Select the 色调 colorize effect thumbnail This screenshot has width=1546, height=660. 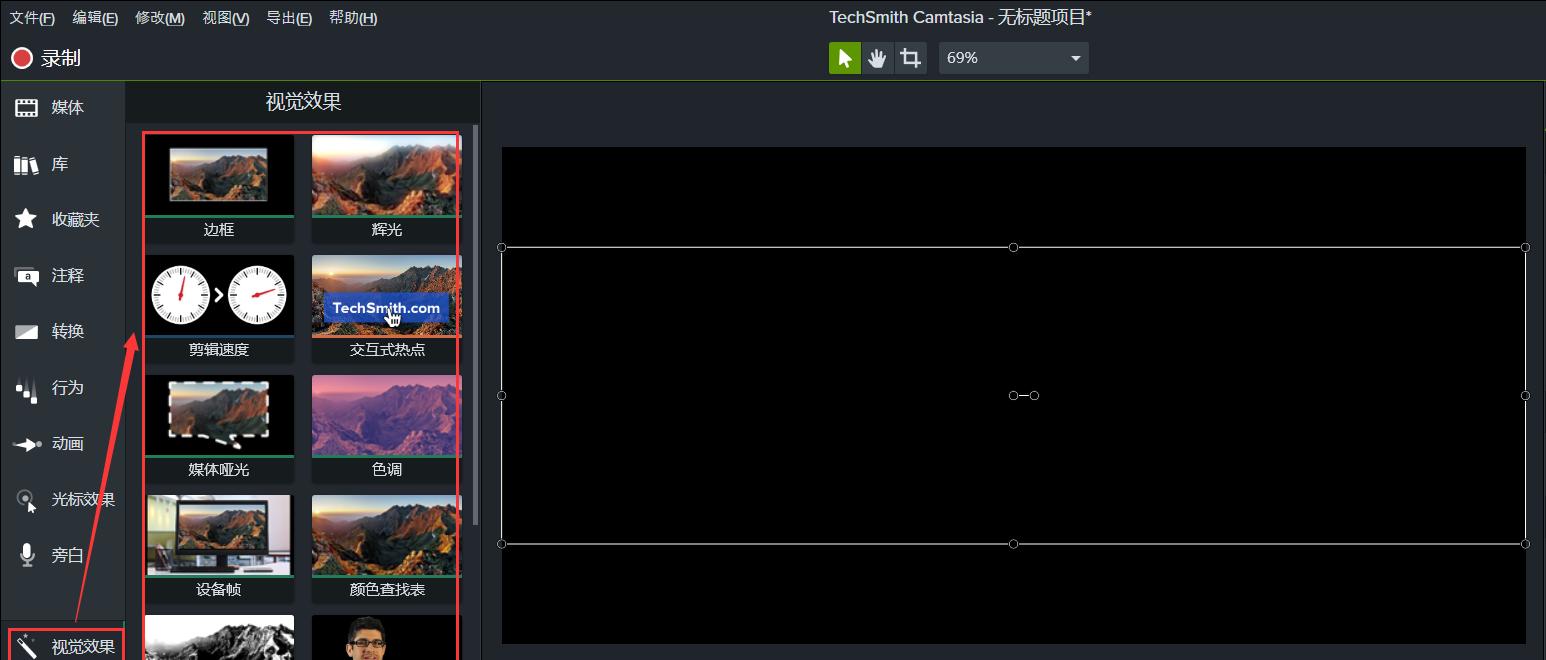[386, 429]
